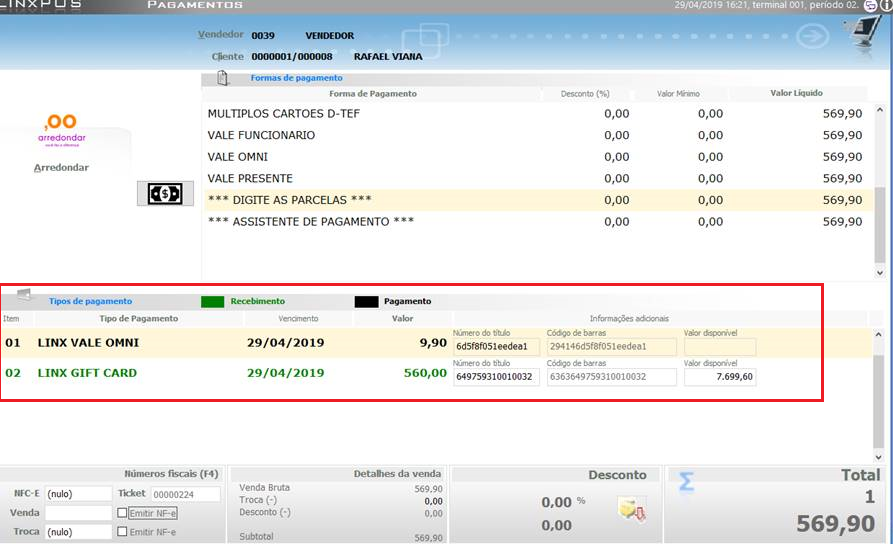Click the Venda number field
Screen dimensions: 893x544
pyautogui.click(x=78, y=513)
